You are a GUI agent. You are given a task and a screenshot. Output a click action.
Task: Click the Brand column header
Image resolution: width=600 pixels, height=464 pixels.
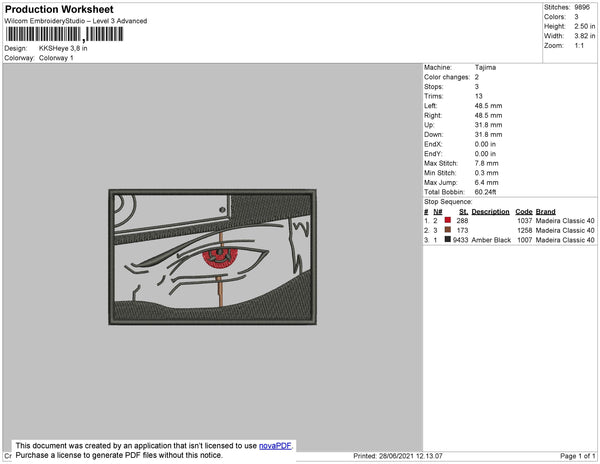coord(545,212)
